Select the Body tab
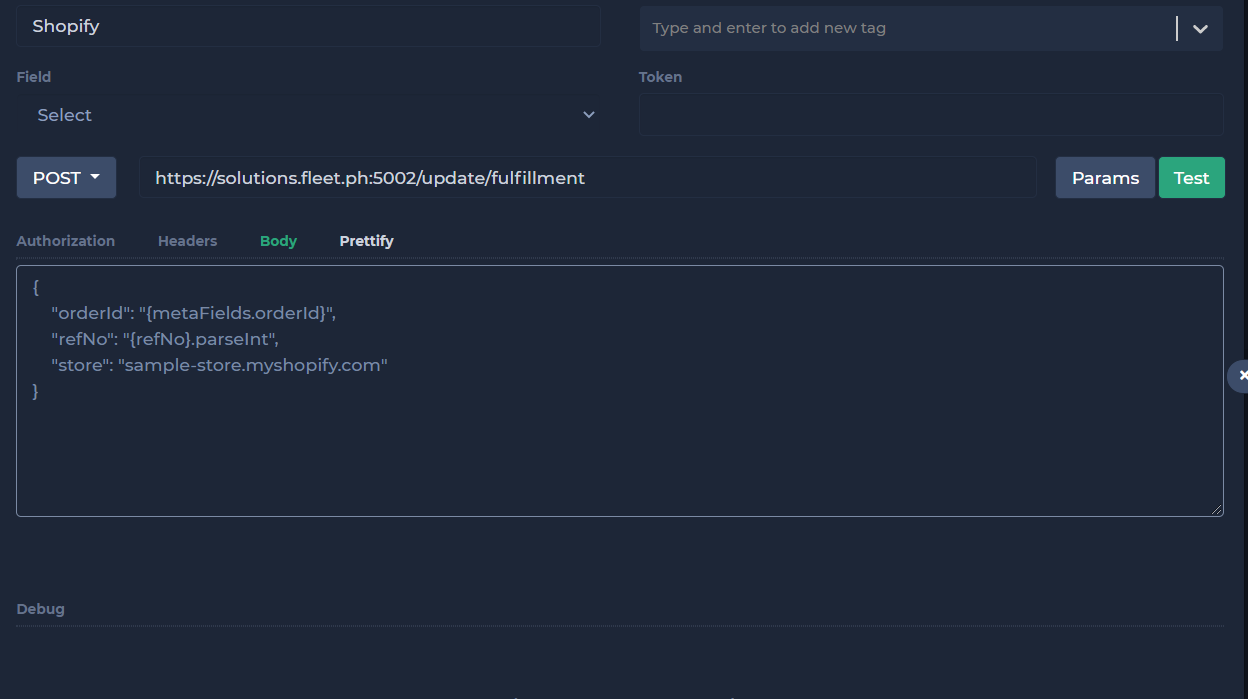 click(278, 241)
